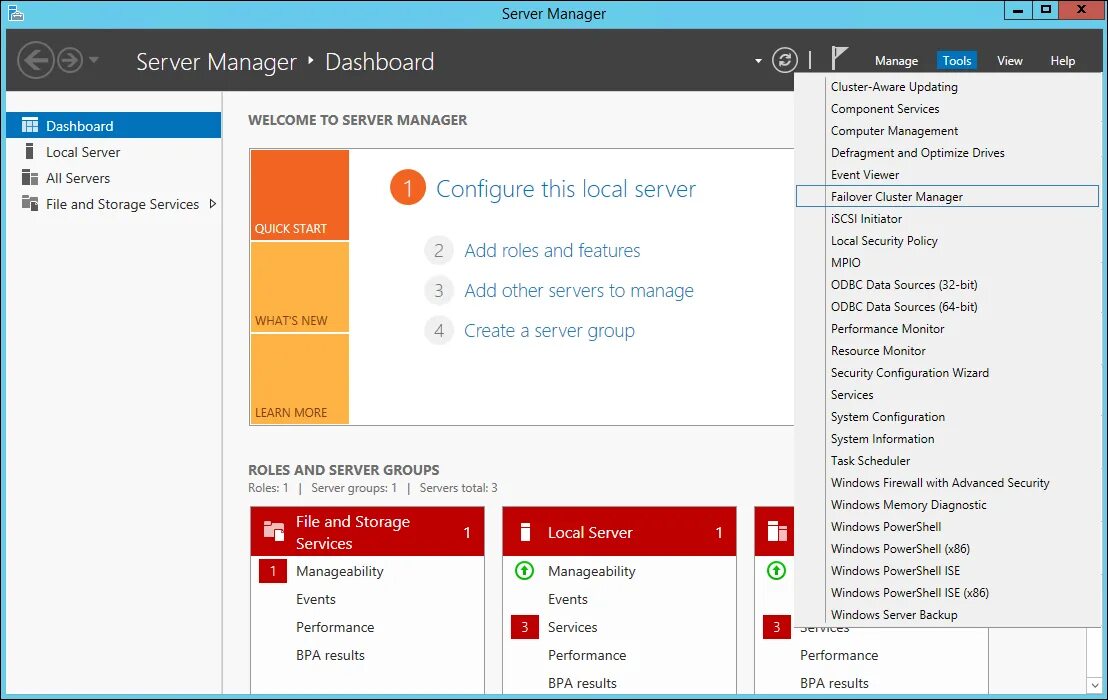Click File and Storage Services tile icon
The height and width of the screenshot is (700, 1108).
click(273, 530)
